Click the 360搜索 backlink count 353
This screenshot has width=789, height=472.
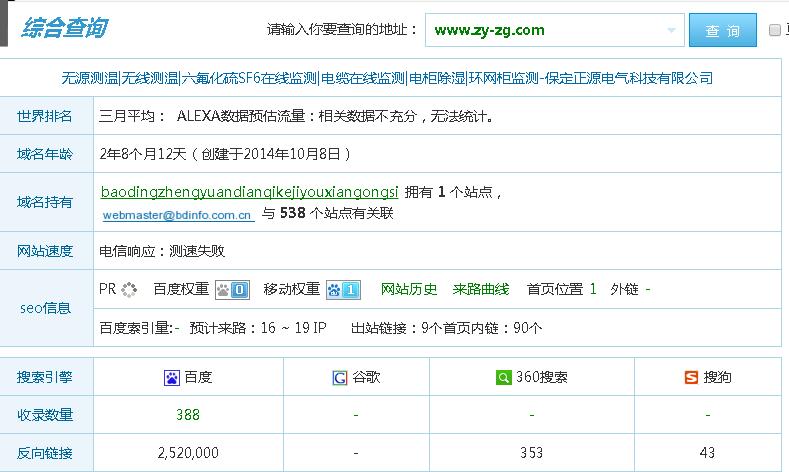[x=531, y=453]
